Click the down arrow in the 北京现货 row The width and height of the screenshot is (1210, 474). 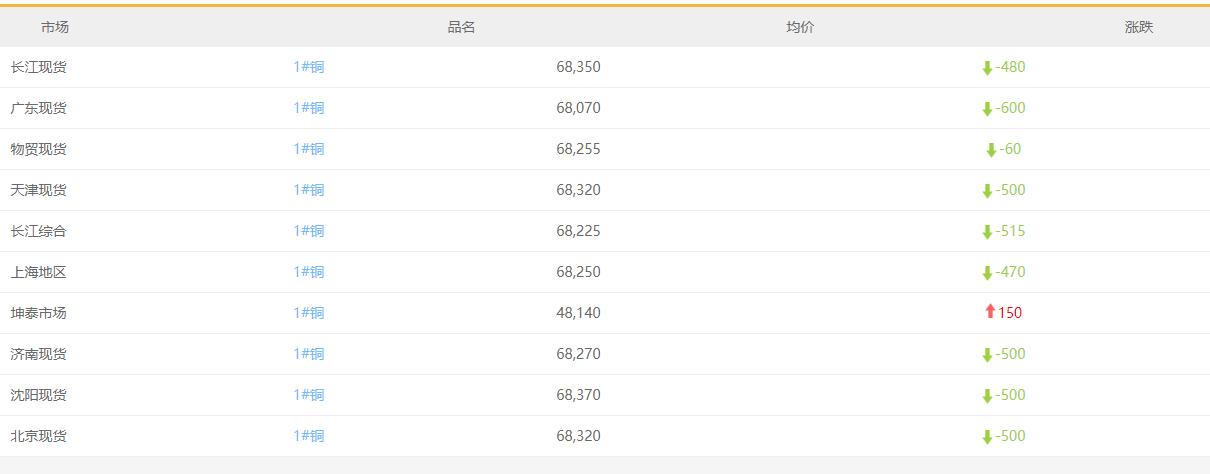click(987, 437)
